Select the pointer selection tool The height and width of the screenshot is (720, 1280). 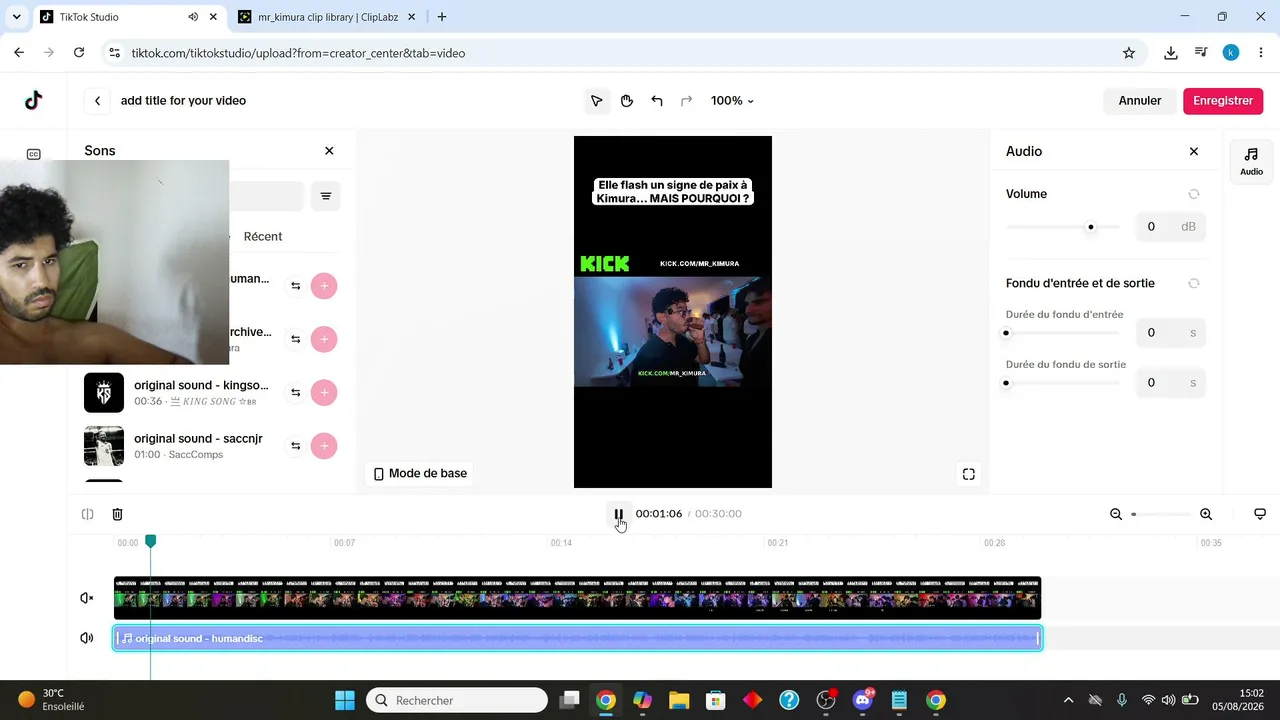(x=597, y=101)
